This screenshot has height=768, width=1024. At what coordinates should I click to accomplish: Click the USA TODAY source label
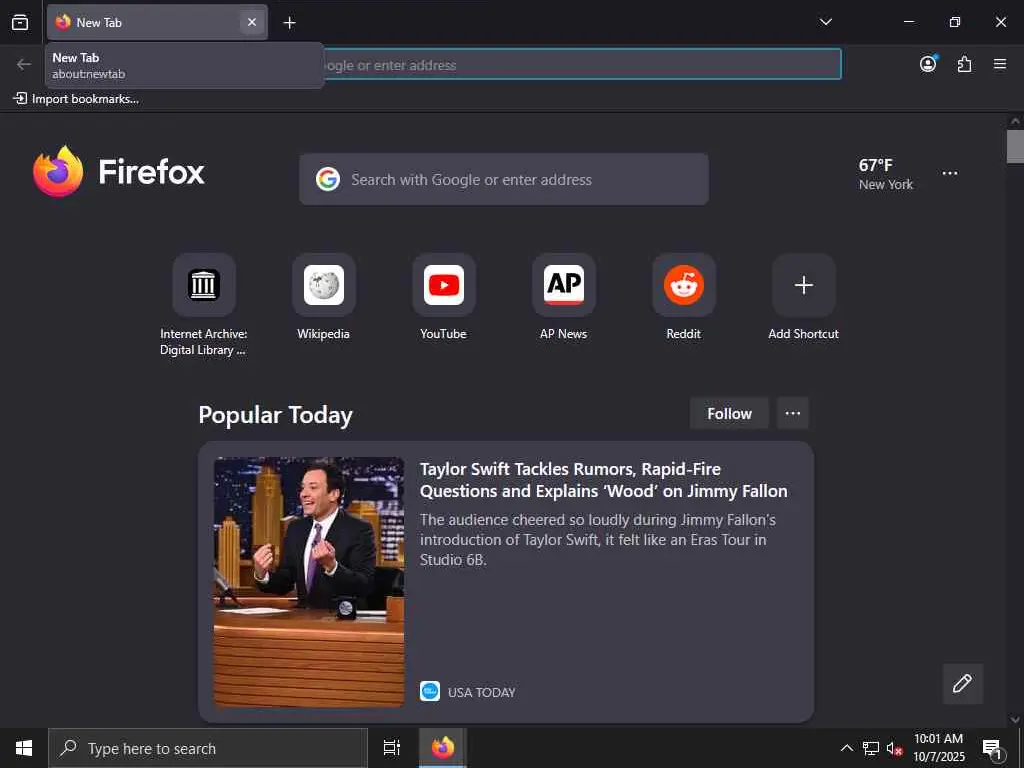[481, 692]
